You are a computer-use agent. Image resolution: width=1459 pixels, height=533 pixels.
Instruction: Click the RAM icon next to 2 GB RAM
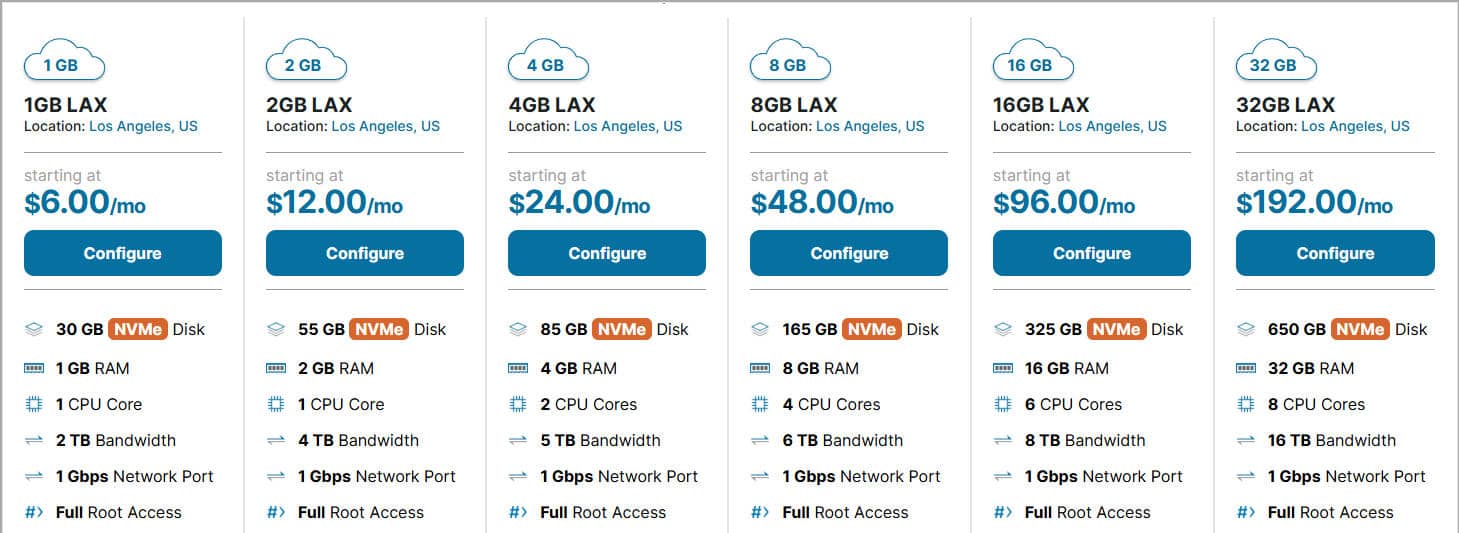276,368
